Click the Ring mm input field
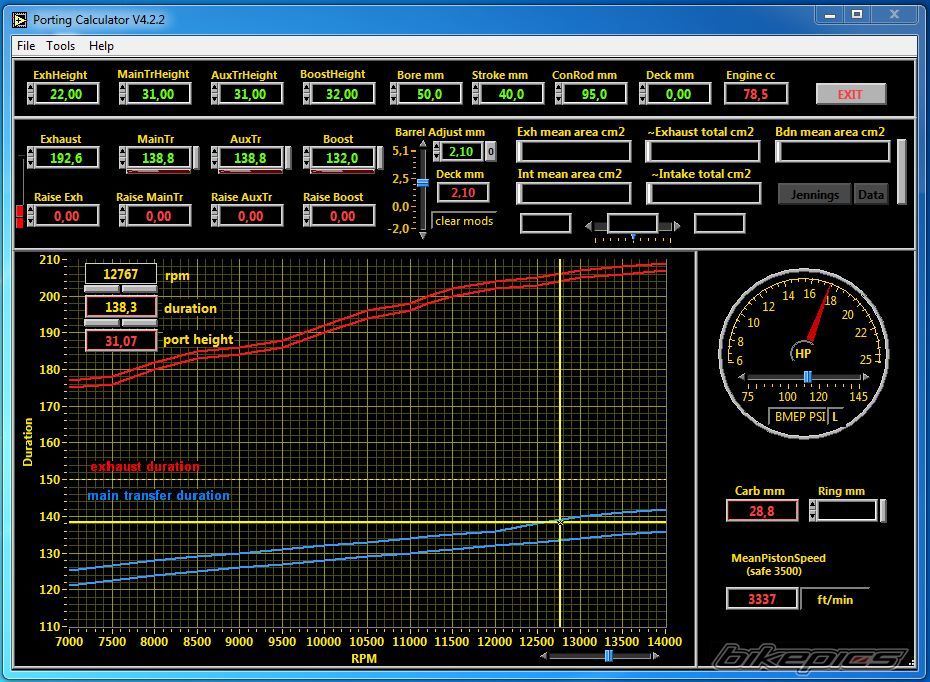 [x=846, y=511]
